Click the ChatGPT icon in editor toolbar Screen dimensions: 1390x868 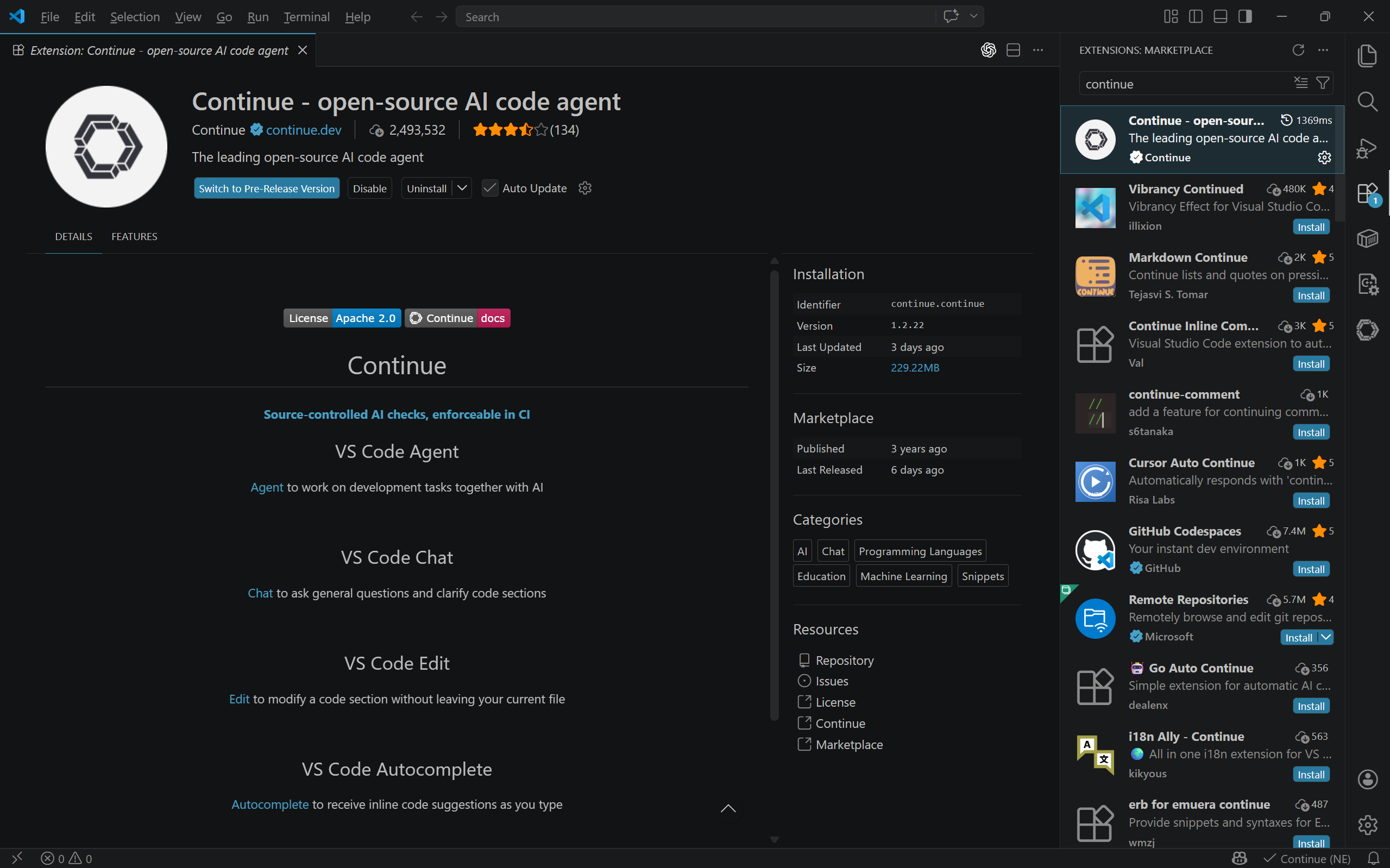[x=988, y=50]
